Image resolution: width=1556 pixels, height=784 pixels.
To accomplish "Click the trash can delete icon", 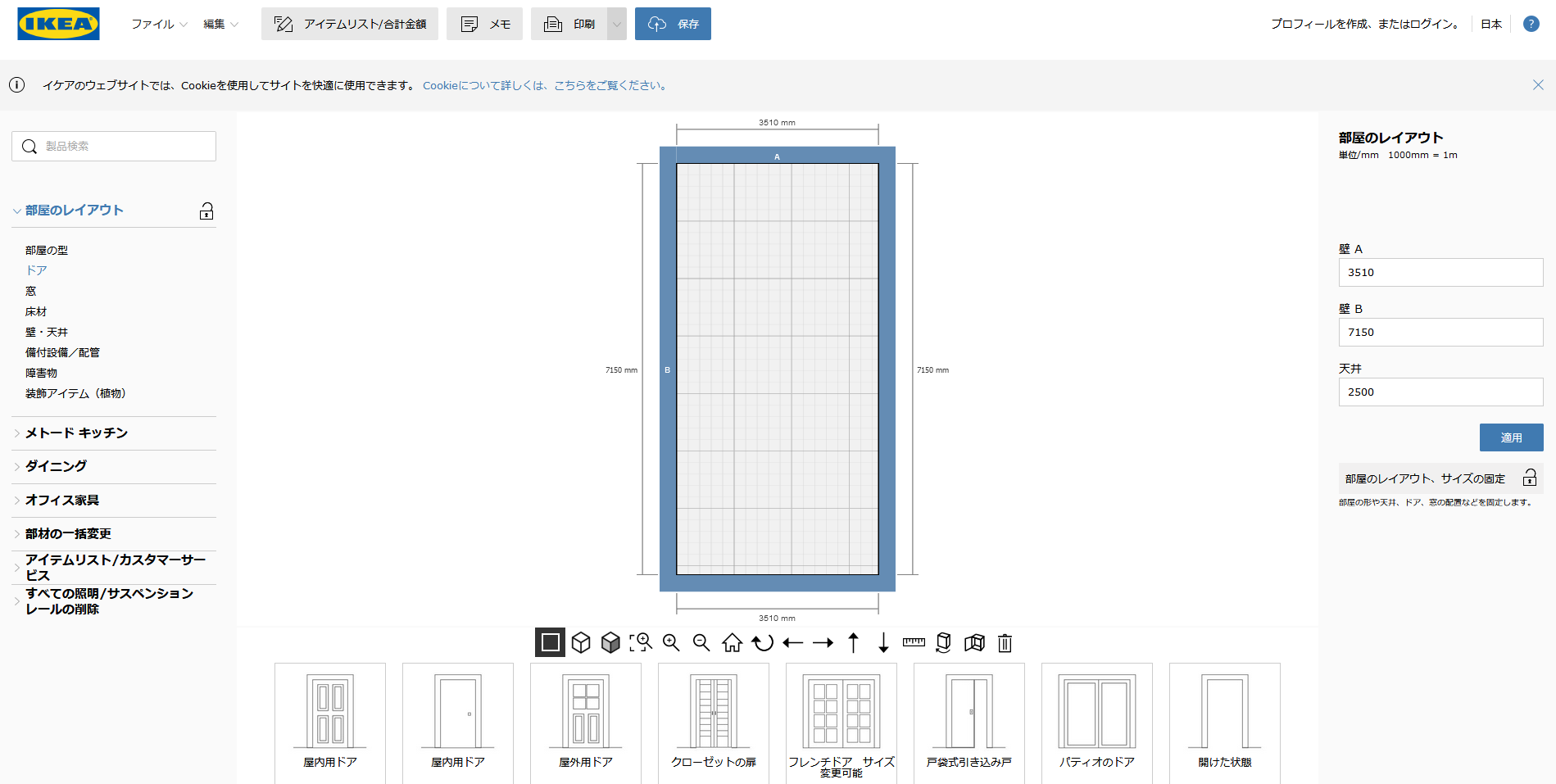I will (x=1005, y=643).
